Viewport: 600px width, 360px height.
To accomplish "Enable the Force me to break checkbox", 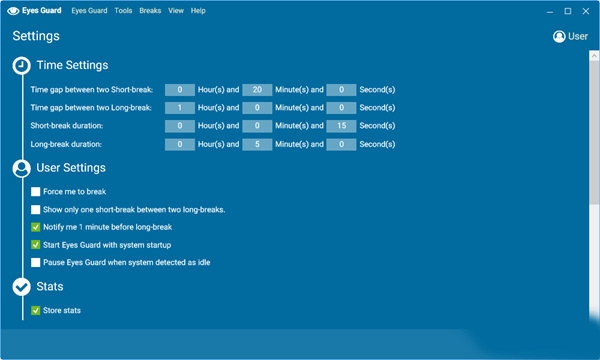I will coord(36,192).
